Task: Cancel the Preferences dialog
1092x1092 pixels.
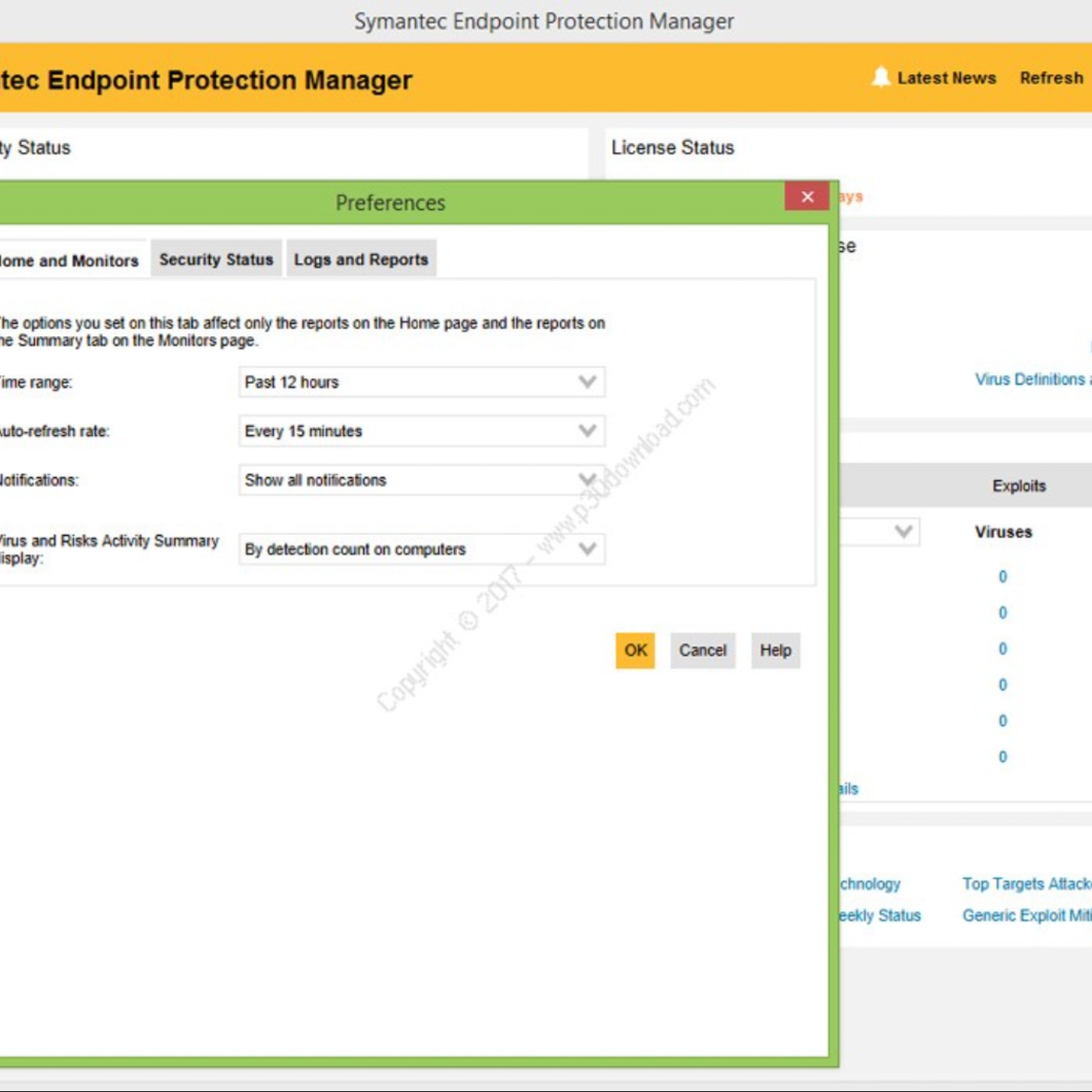Action: pyautogui.click(x=701, y=650)
